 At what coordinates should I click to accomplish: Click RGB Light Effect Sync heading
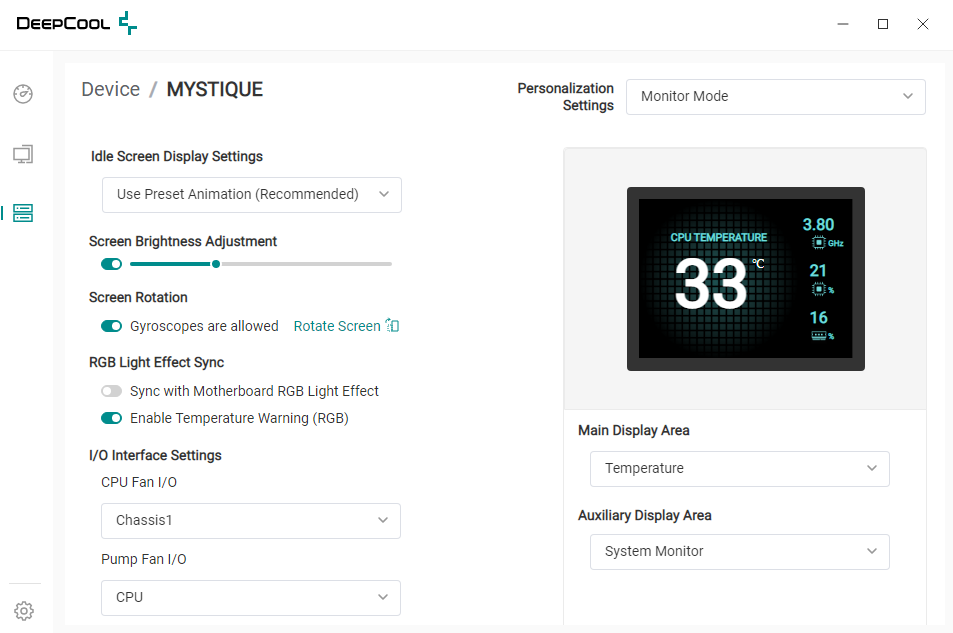pyautogui.click(x=156, y=362)
